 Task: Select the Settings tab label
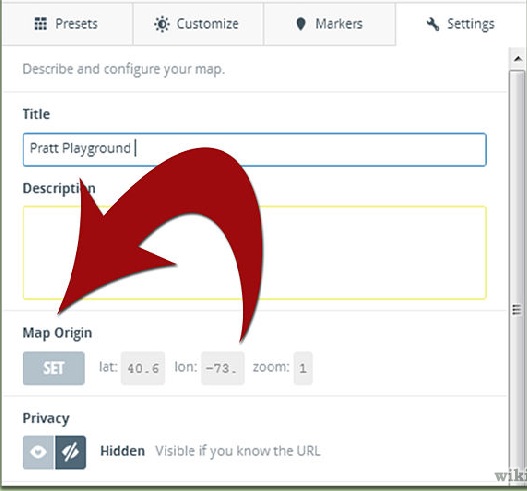point(471,24)
